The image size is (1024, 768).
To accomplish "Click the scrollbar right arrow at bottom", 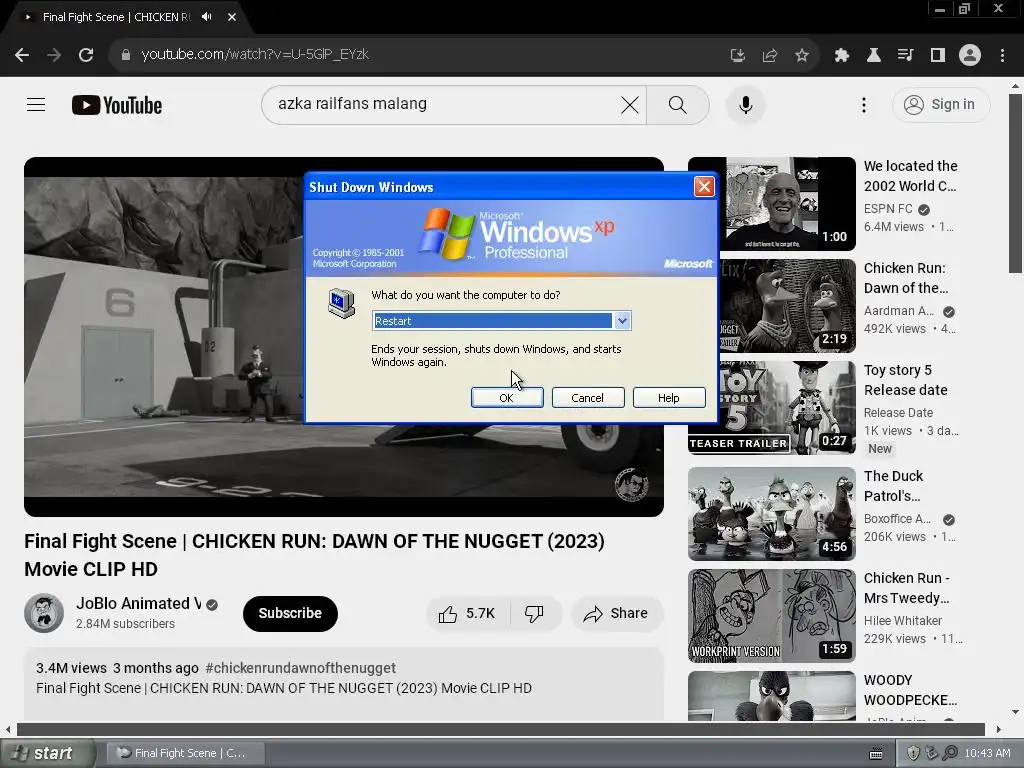I will click(x=999, y=729).
